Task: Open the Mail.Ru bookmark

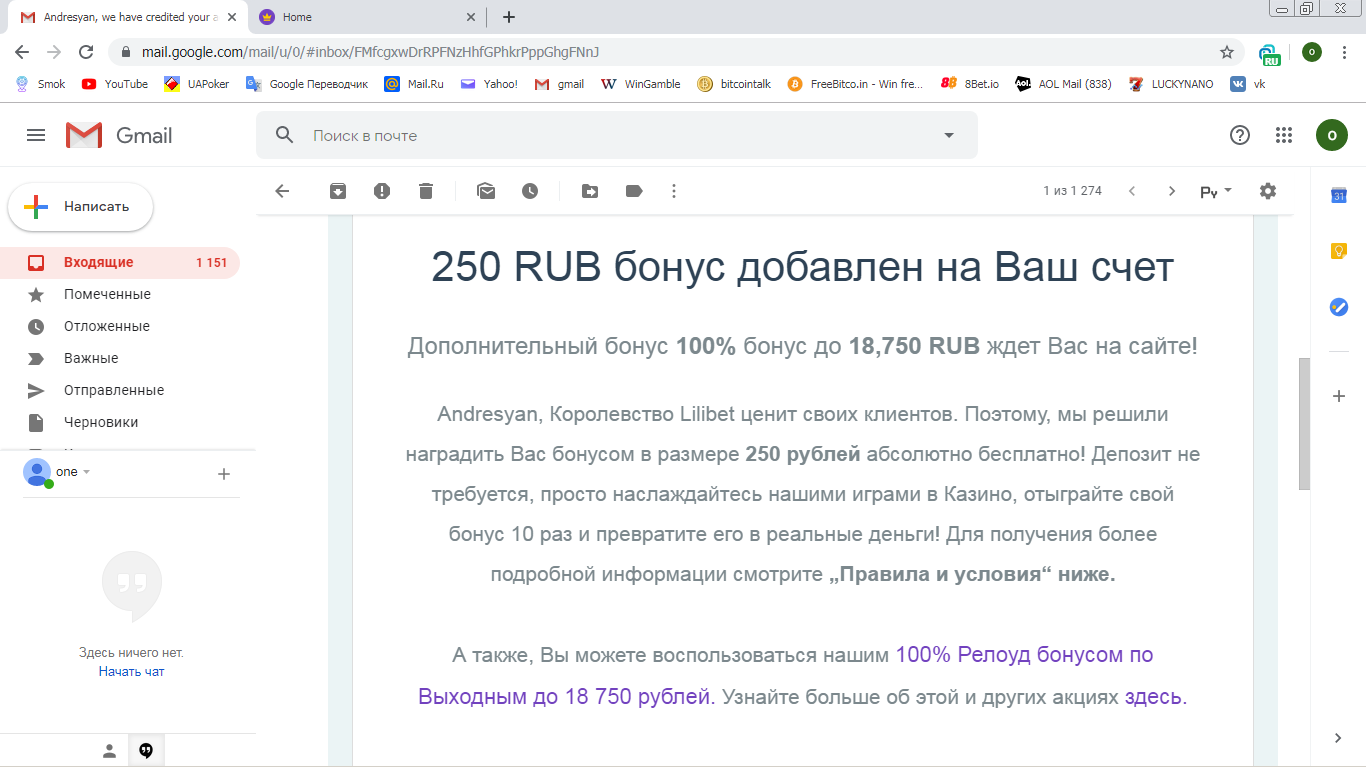Action: pyautogui.click(x=414, y=84)
